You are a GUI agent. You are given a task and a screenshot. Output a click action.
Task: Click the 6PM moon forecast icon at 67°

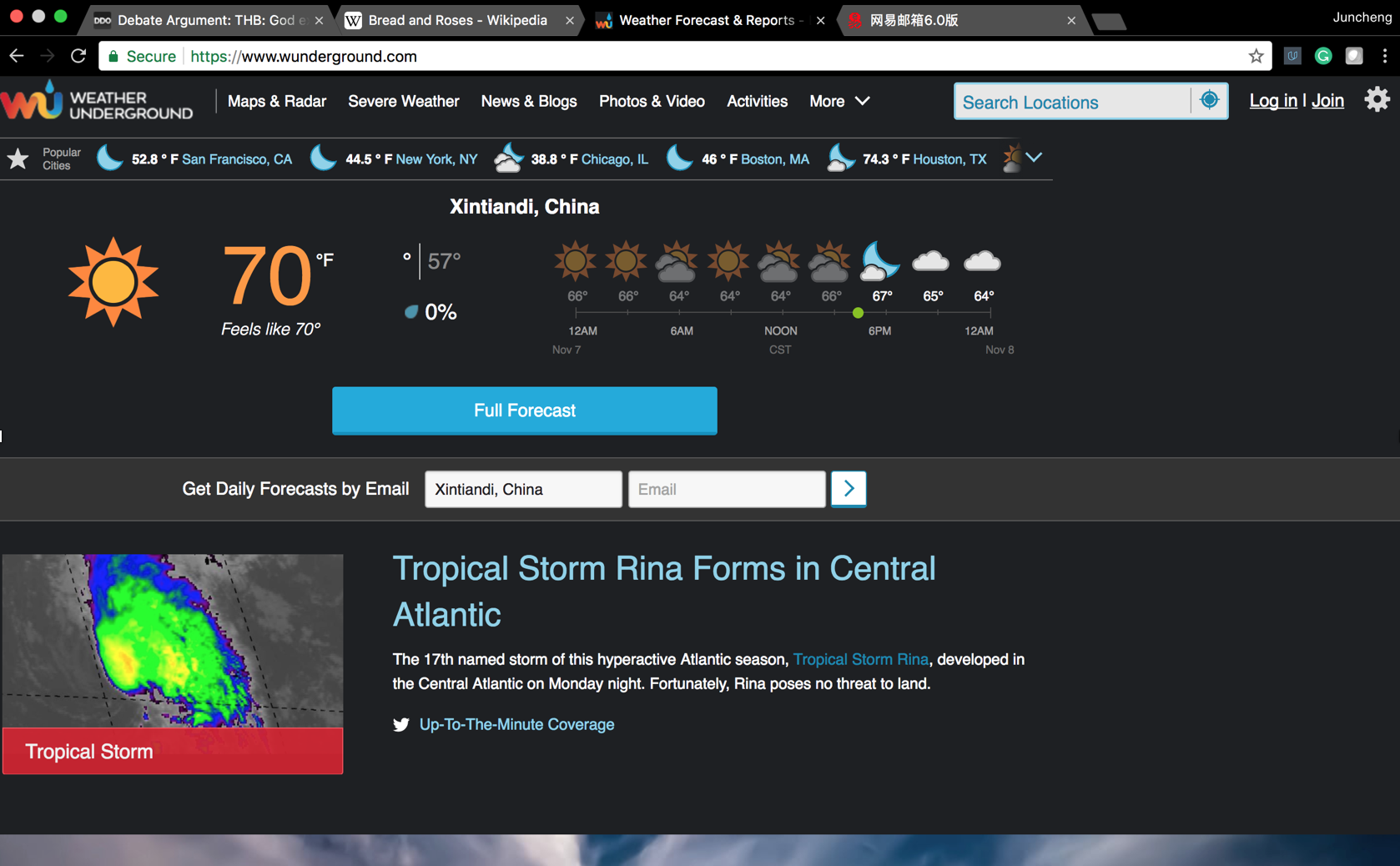pyautogui.click(x=879, y=262)
